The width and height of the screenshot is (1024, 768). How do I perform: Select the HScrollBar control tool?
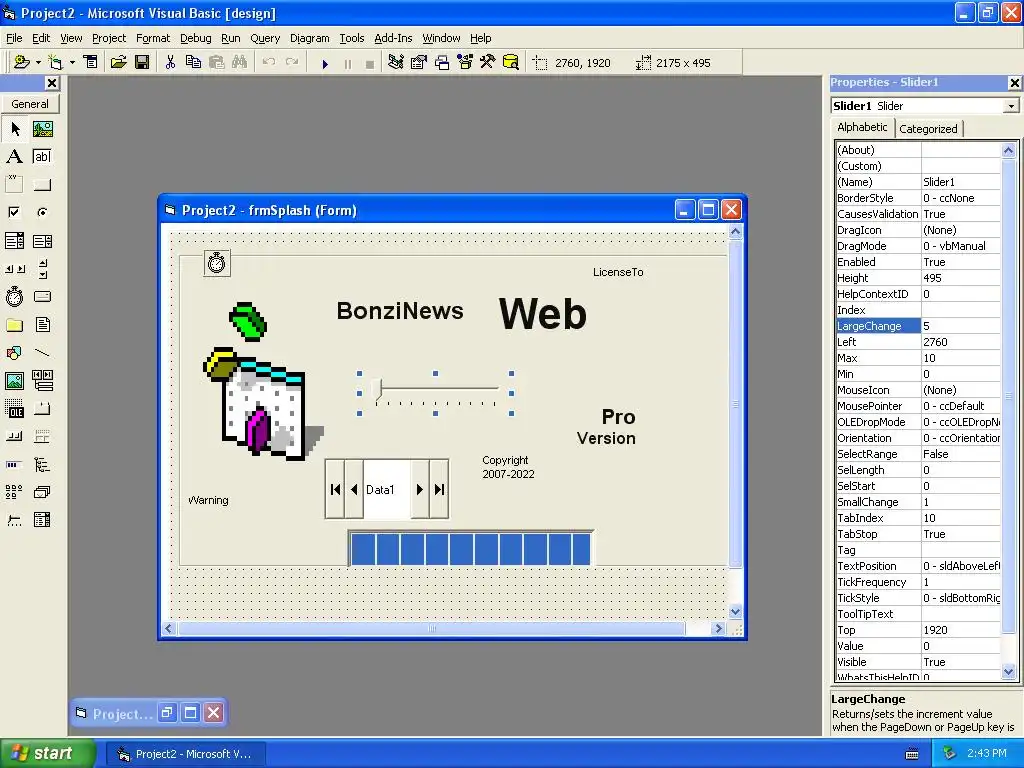pos(15,268)
